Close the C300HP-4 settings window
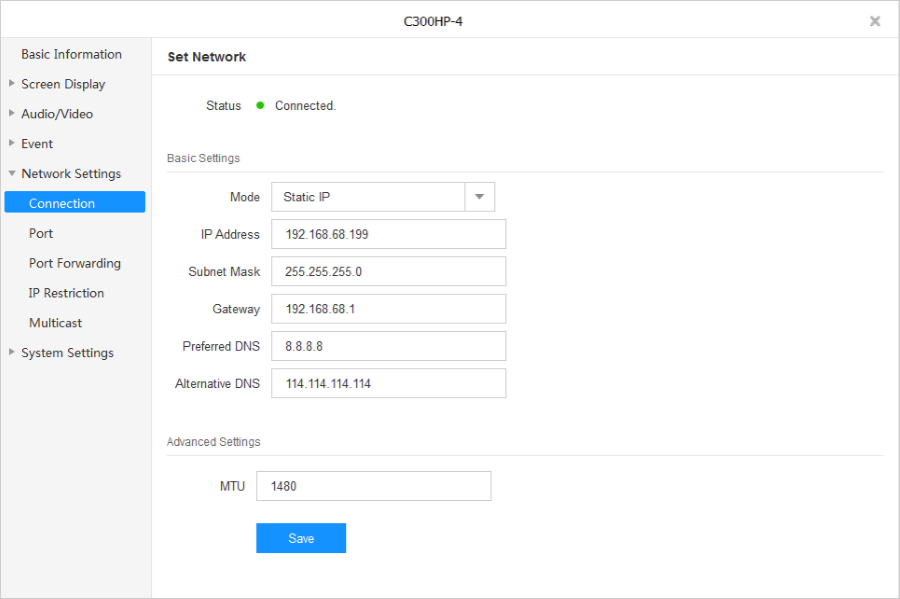This screenshot has width=900, height=599. (x=875, y=21)
